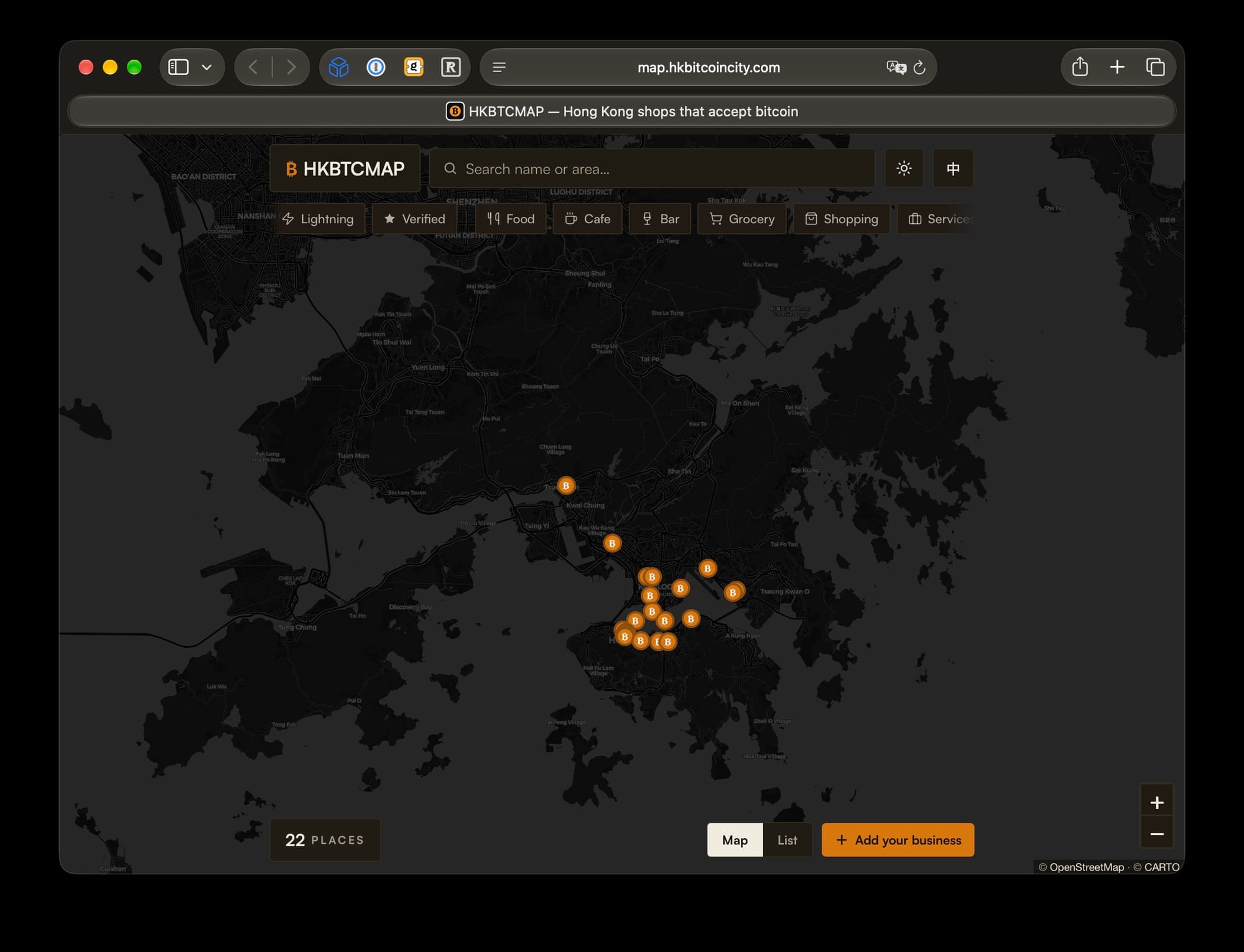
Task: Select the bitcoin marker by Kau Wa Keng Village
Action: 612,543
